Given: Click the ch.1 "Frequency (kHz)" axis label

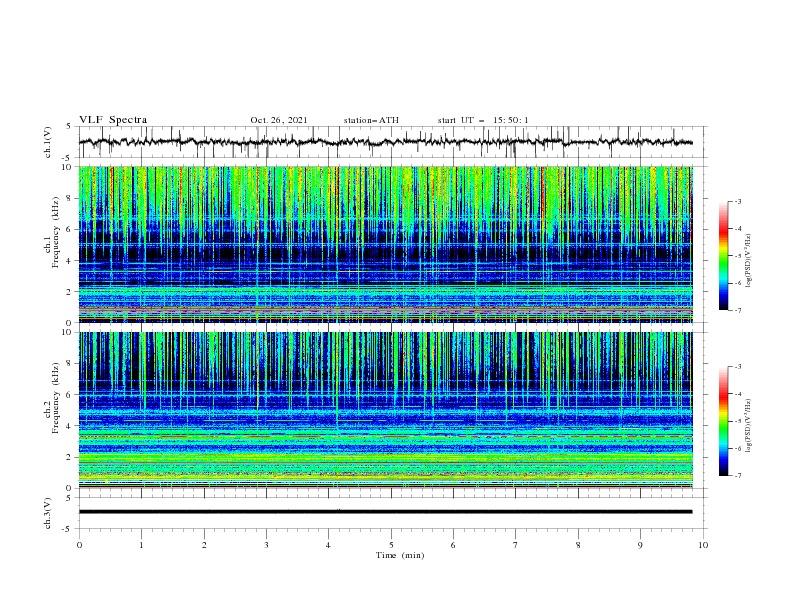Looking at the screenshot, I should [x=55, y=231].
